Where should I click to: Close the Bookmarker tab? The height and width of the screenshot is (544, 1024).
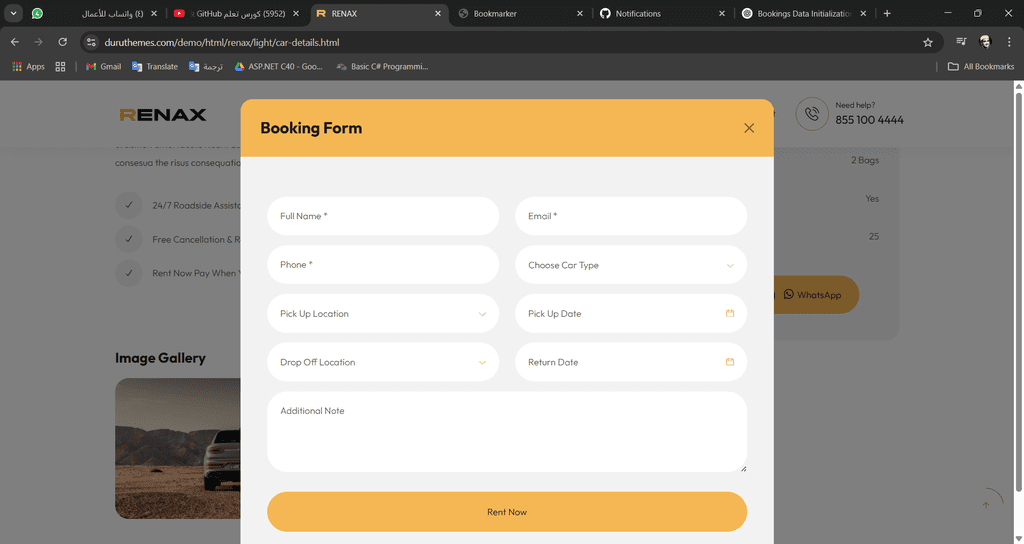[580, 13]
